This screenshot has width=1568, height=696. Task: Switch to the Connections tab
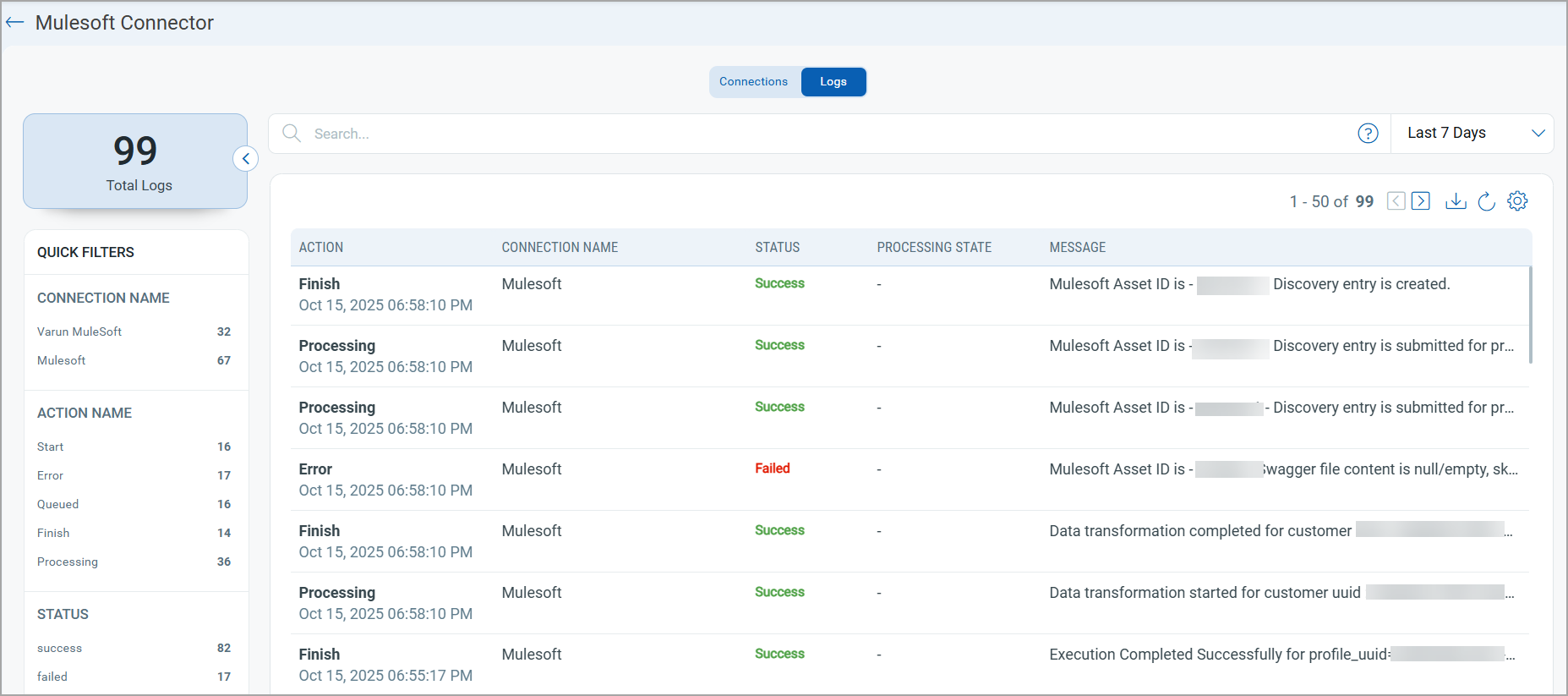click(x=754, y=82)
